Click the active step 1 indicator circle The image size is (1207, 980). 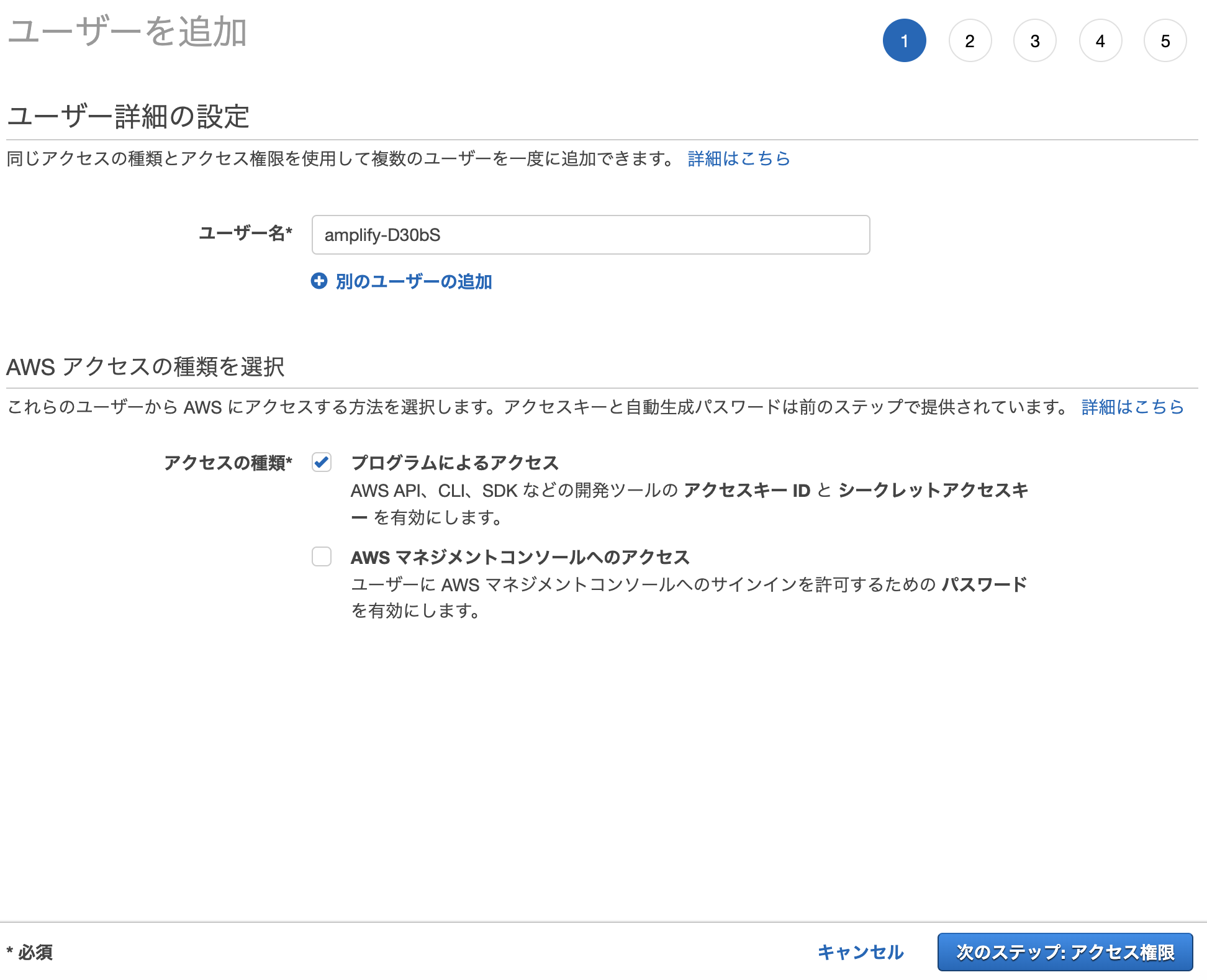click(x=905, y=40)
